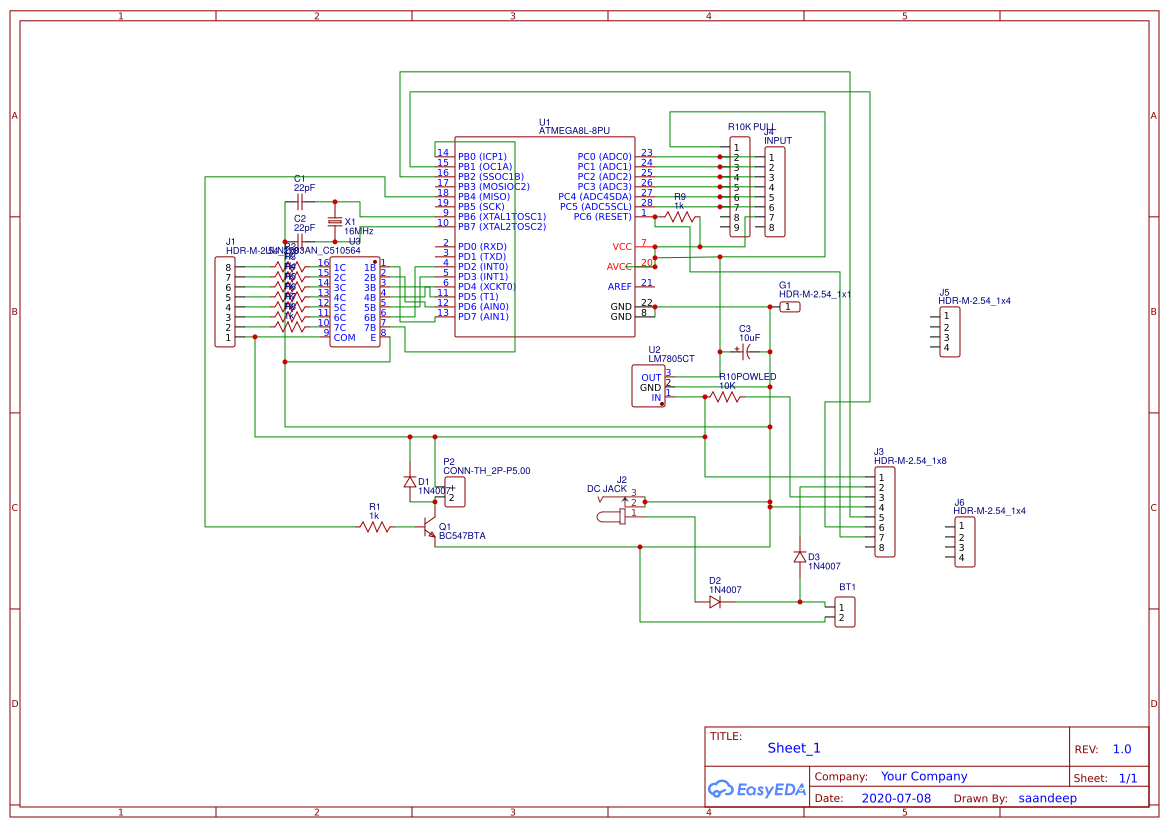Select the LM7805CT voltage regulator U2
The image size is (1169, 827).
point(650,385)
